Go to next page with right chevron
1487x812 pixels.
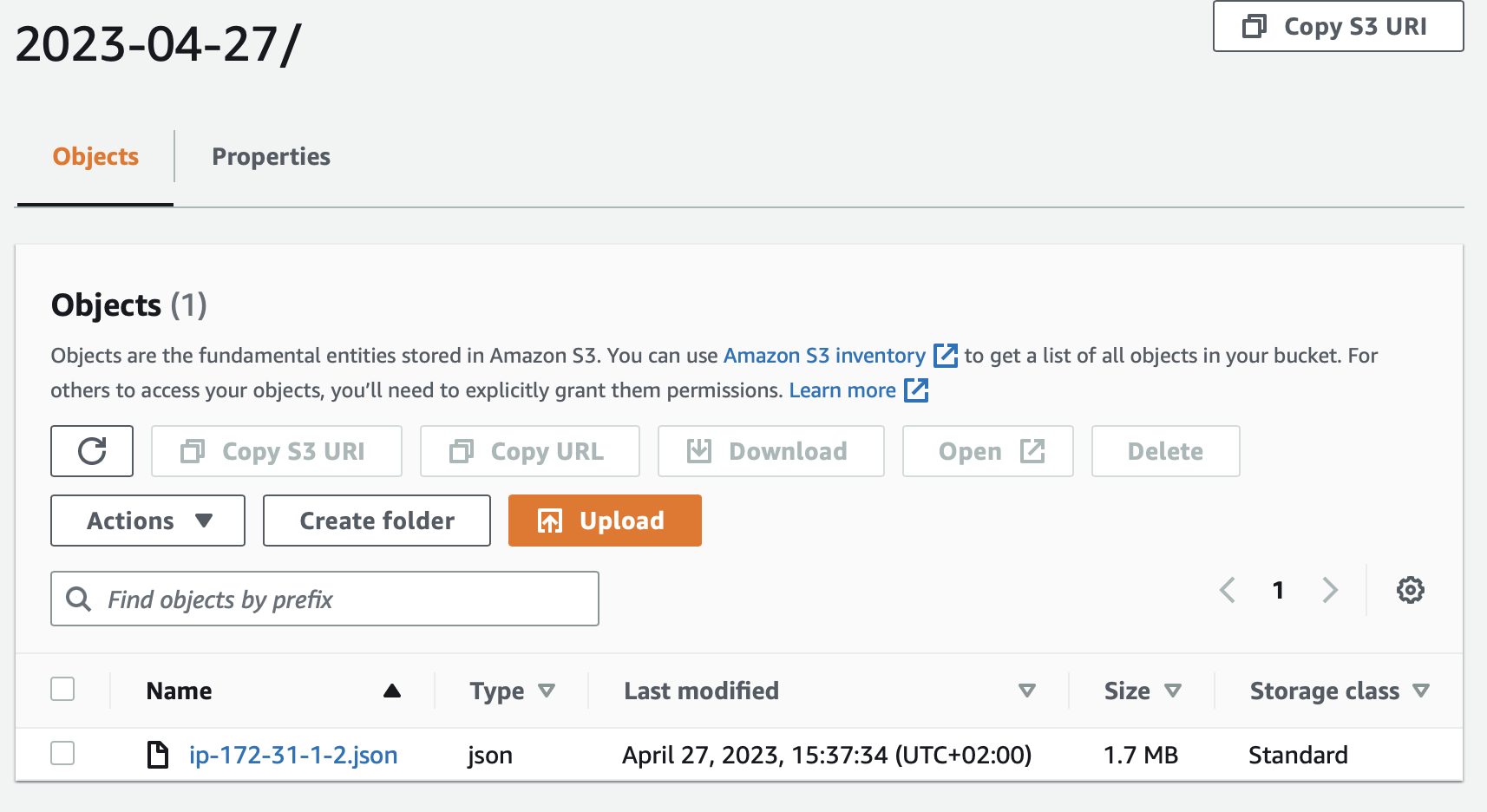tap(1329, 590)
